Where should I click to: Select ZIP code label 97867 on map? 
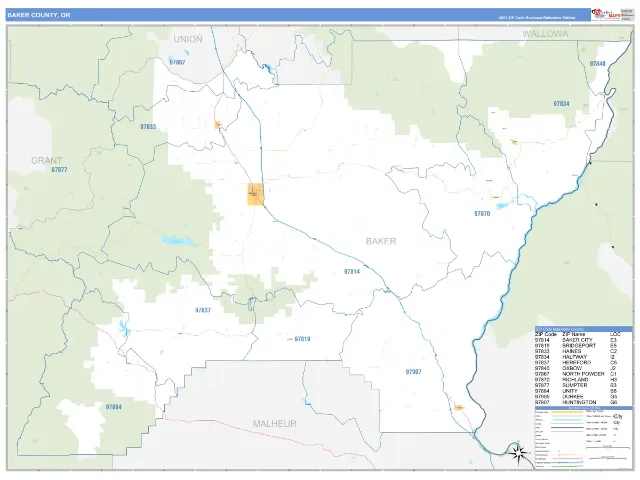tap(177, 62)
